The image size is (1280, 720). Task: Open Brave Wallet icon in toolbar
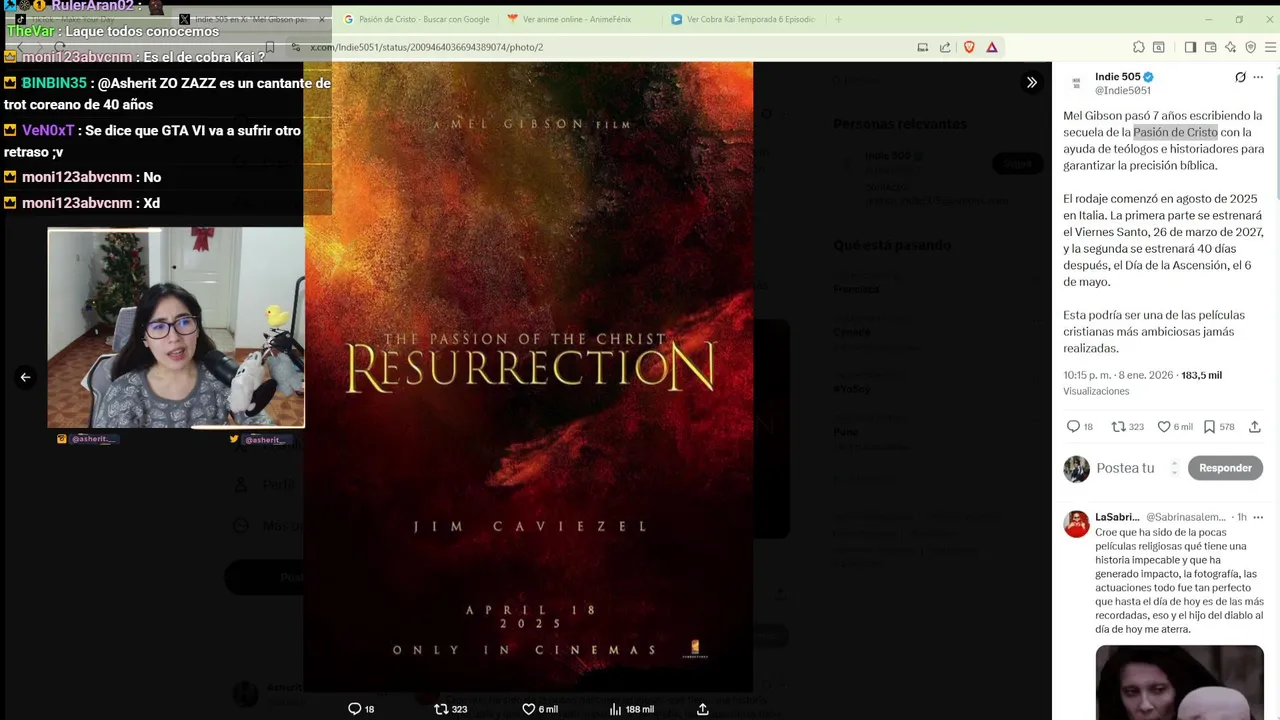(x=1210, y=47)
